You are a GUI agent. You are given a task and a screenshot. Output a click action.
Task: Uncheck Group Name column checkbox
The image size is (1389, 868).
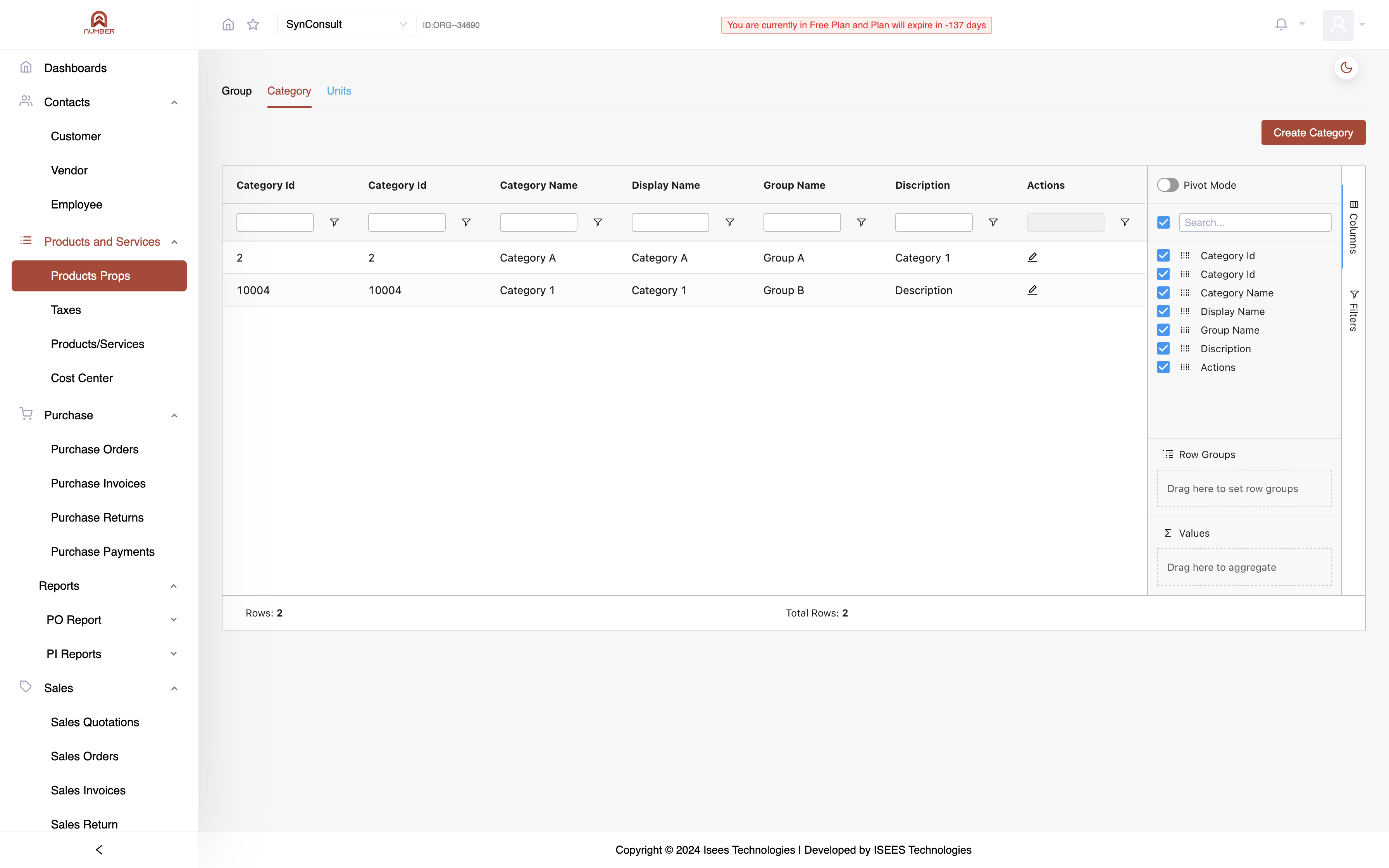point(1163,330)
